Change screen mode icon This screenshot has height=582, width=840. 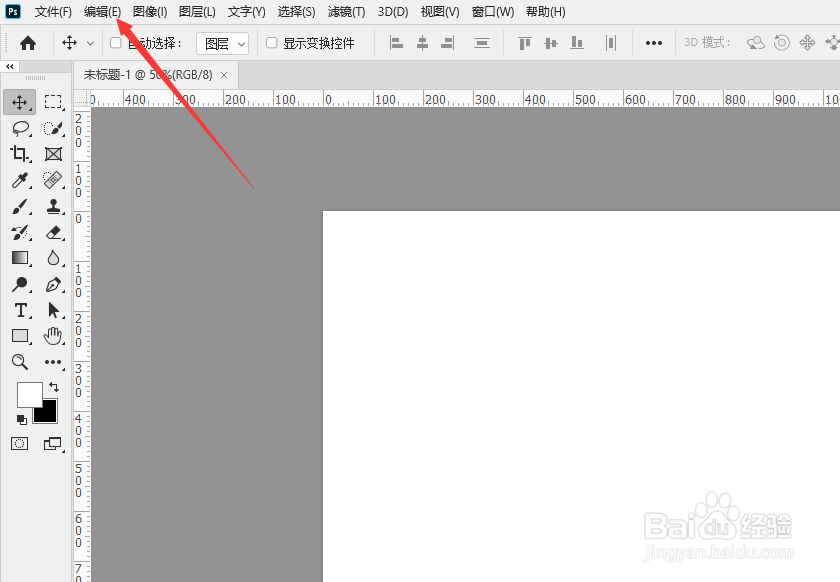[52, 444]
